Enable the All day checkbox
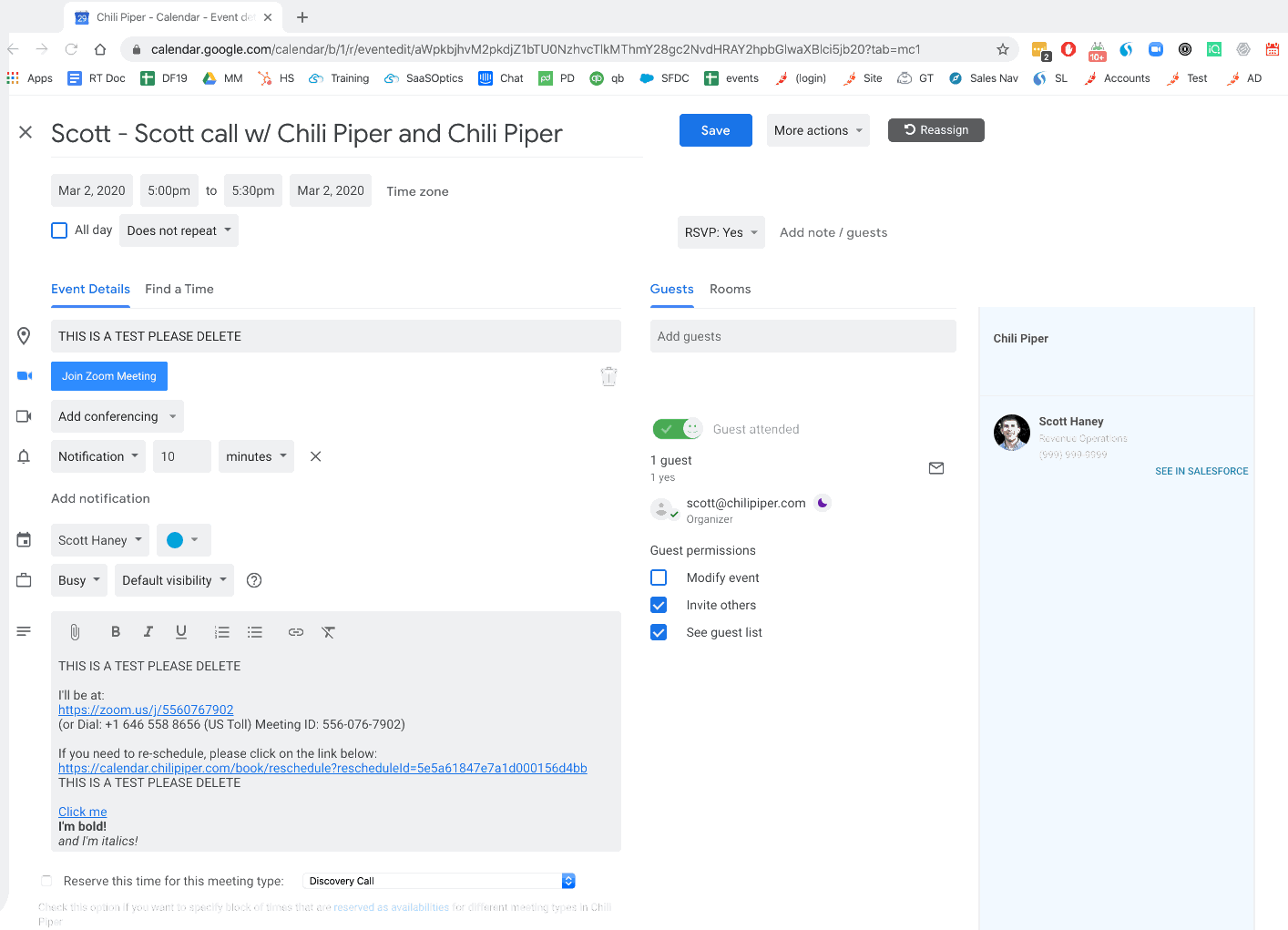Screen dimensions: 1288x930 59,230
